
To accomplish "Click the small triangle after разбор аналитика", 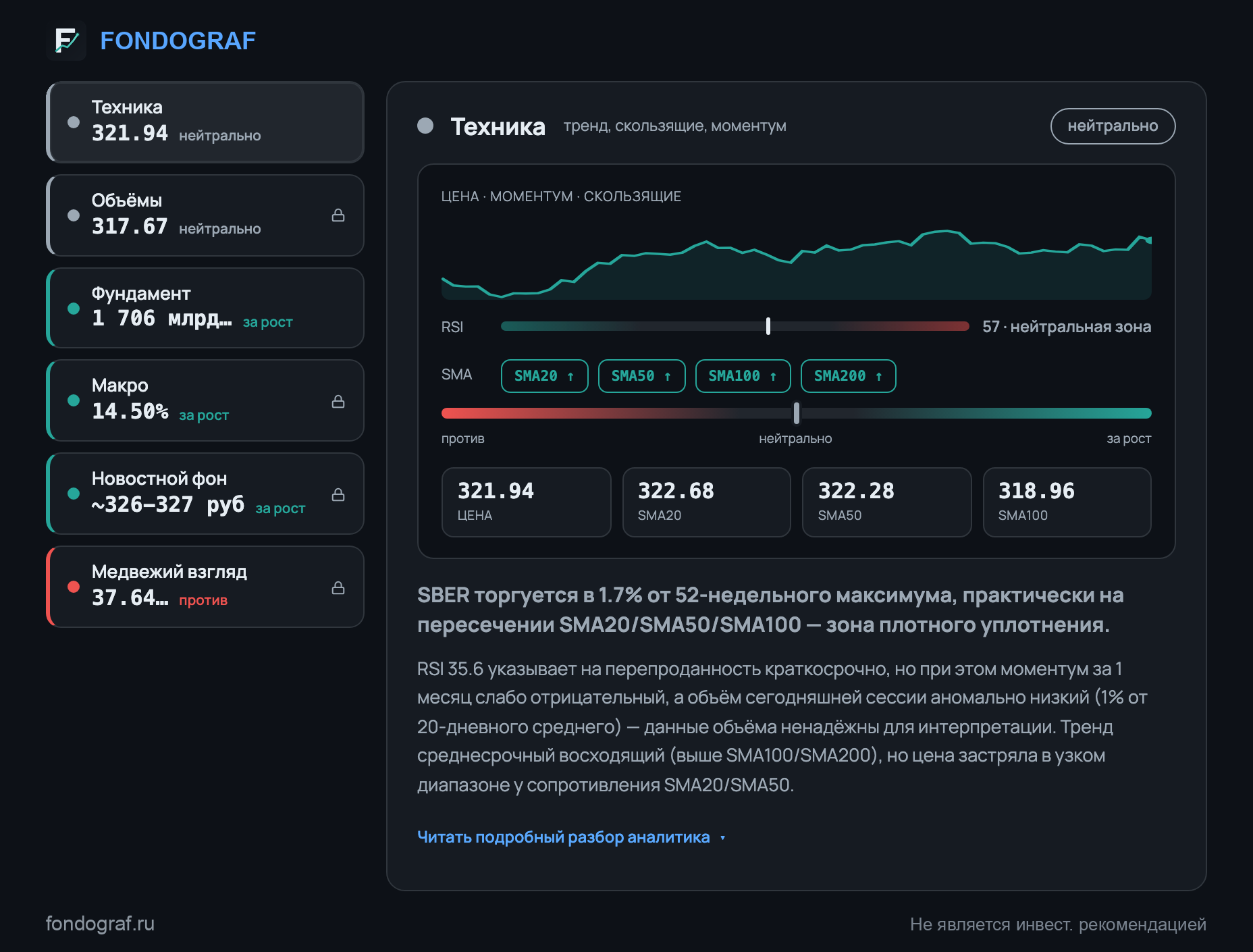I will (722, 838).
